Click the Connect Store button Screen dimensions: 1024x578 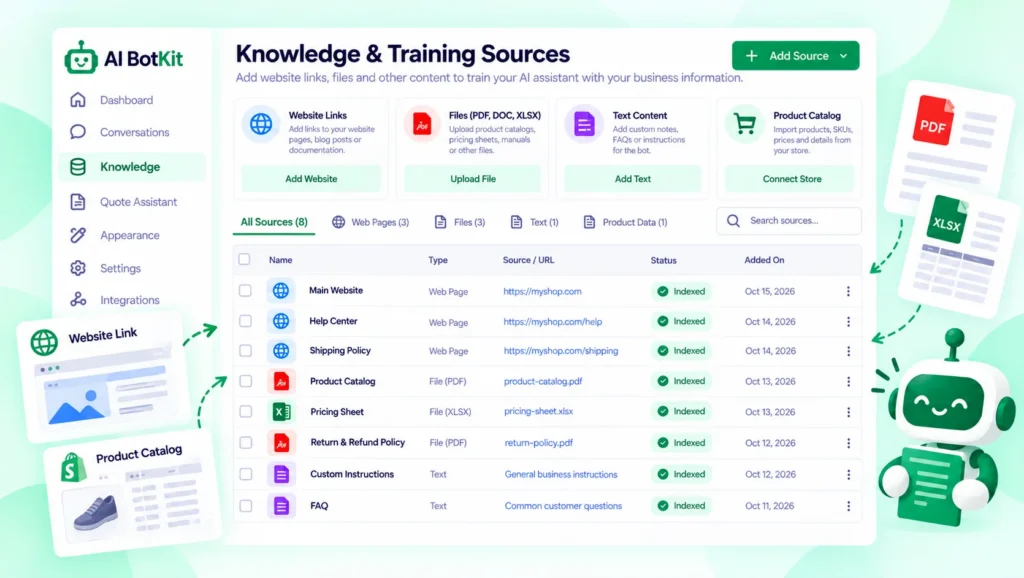(x=792, y=179)
